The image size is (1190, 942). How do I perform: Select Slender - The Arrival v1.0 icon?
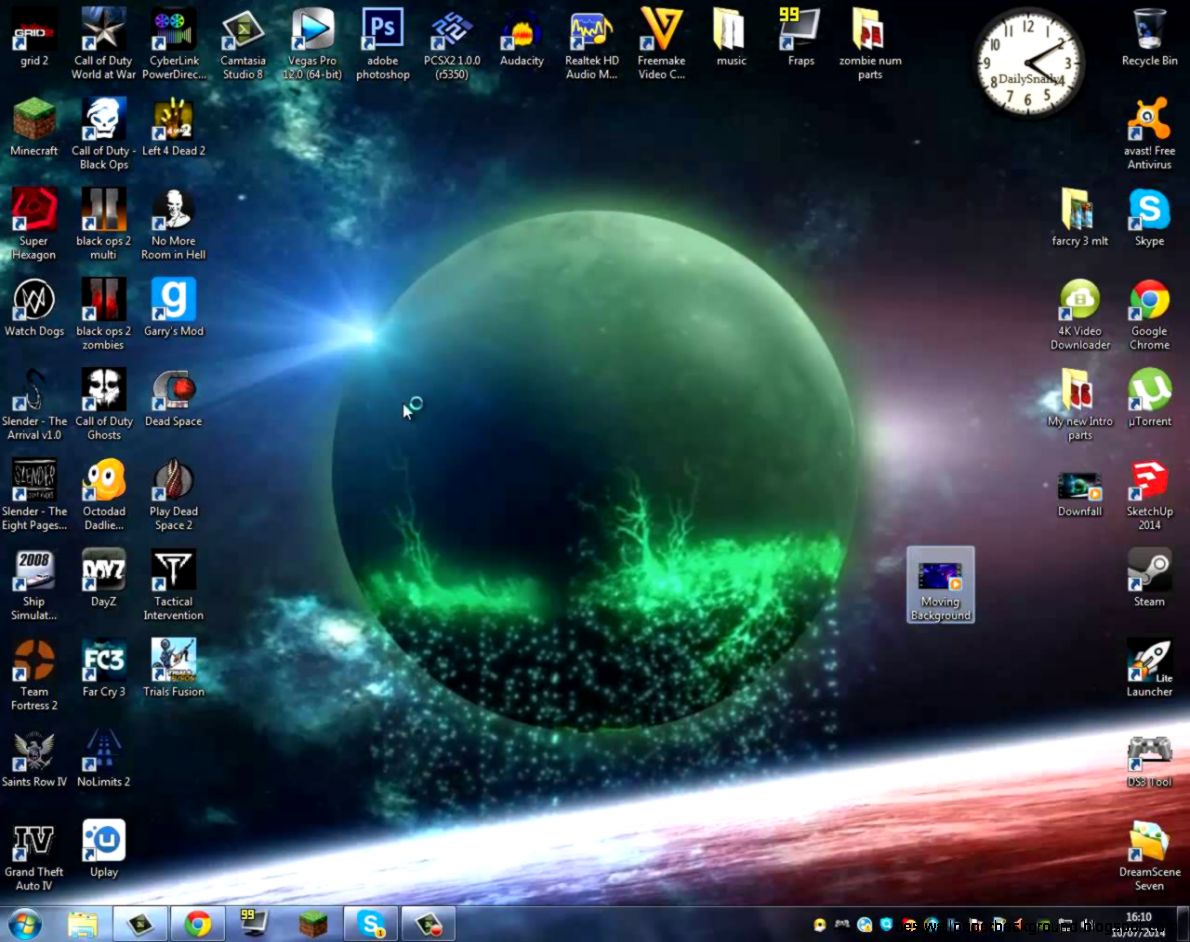point(33,404)
